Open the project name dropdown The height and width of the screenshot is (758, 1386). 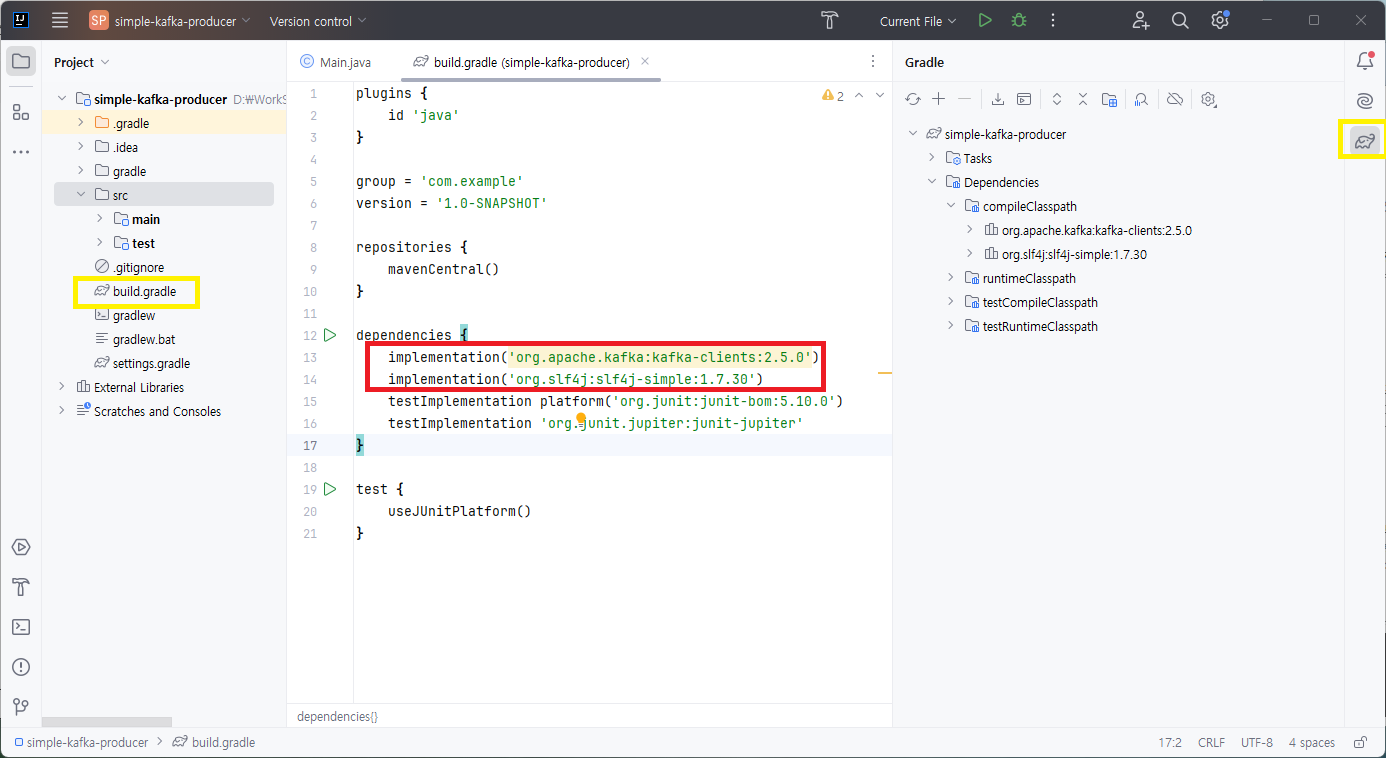pos(170,21)
